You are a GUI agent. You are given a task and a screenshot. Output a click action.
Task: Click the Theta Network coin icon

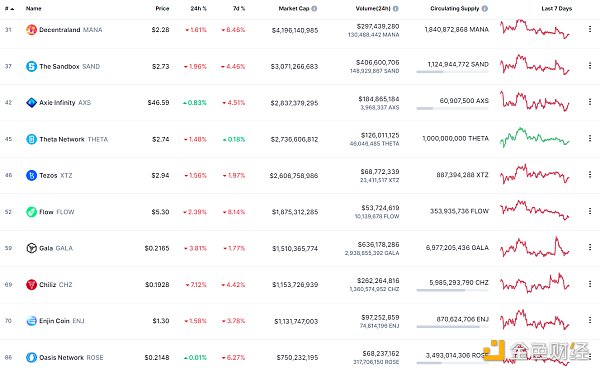(x=31, y=139)
